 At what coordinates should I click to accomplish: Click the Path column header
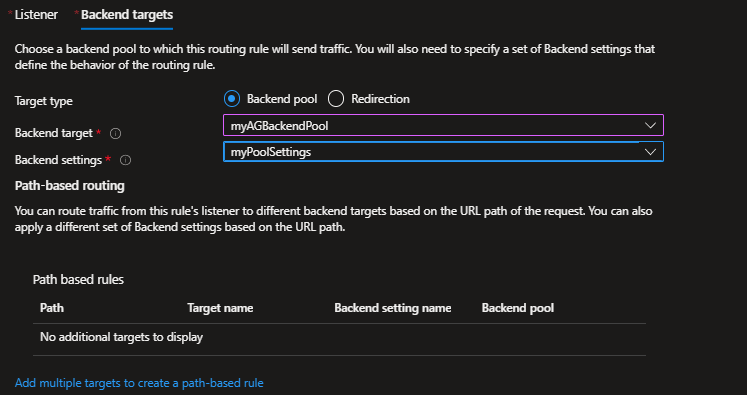[x=52, y=308]
